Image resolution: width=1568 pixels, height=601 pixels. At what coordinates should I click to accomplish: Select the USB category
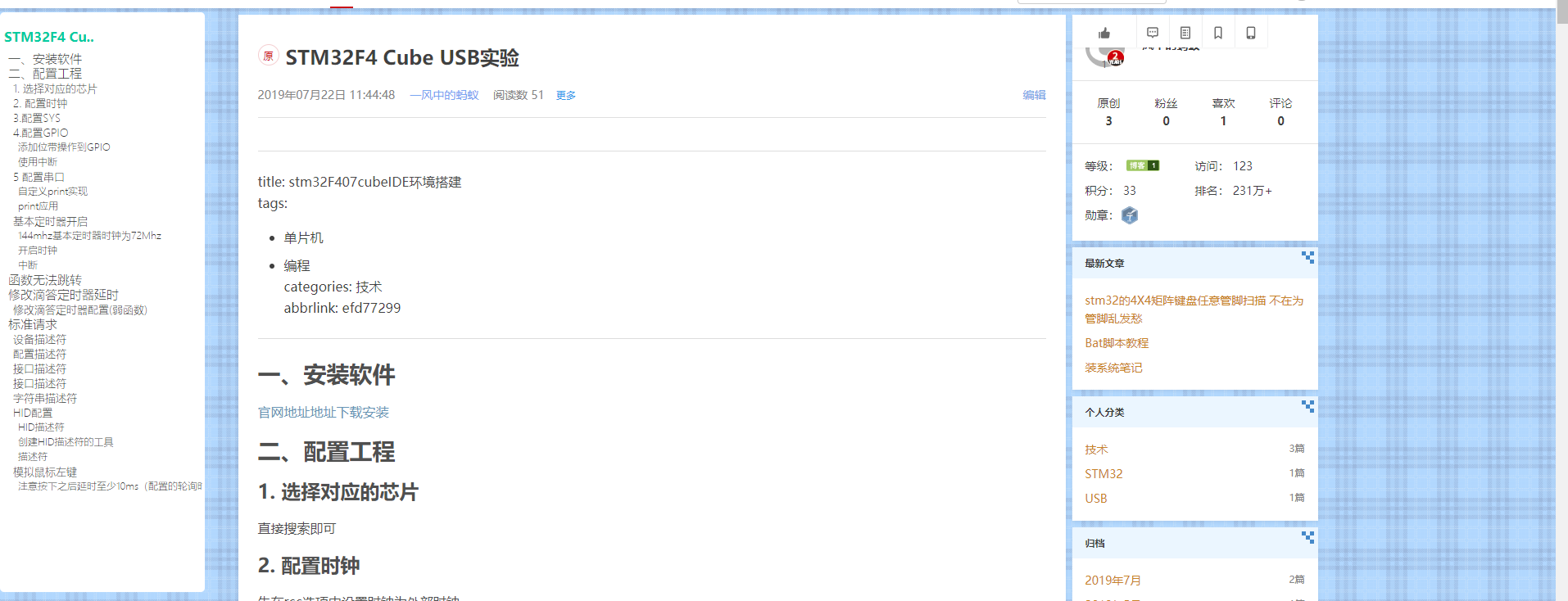click(x=1095, y=499)
